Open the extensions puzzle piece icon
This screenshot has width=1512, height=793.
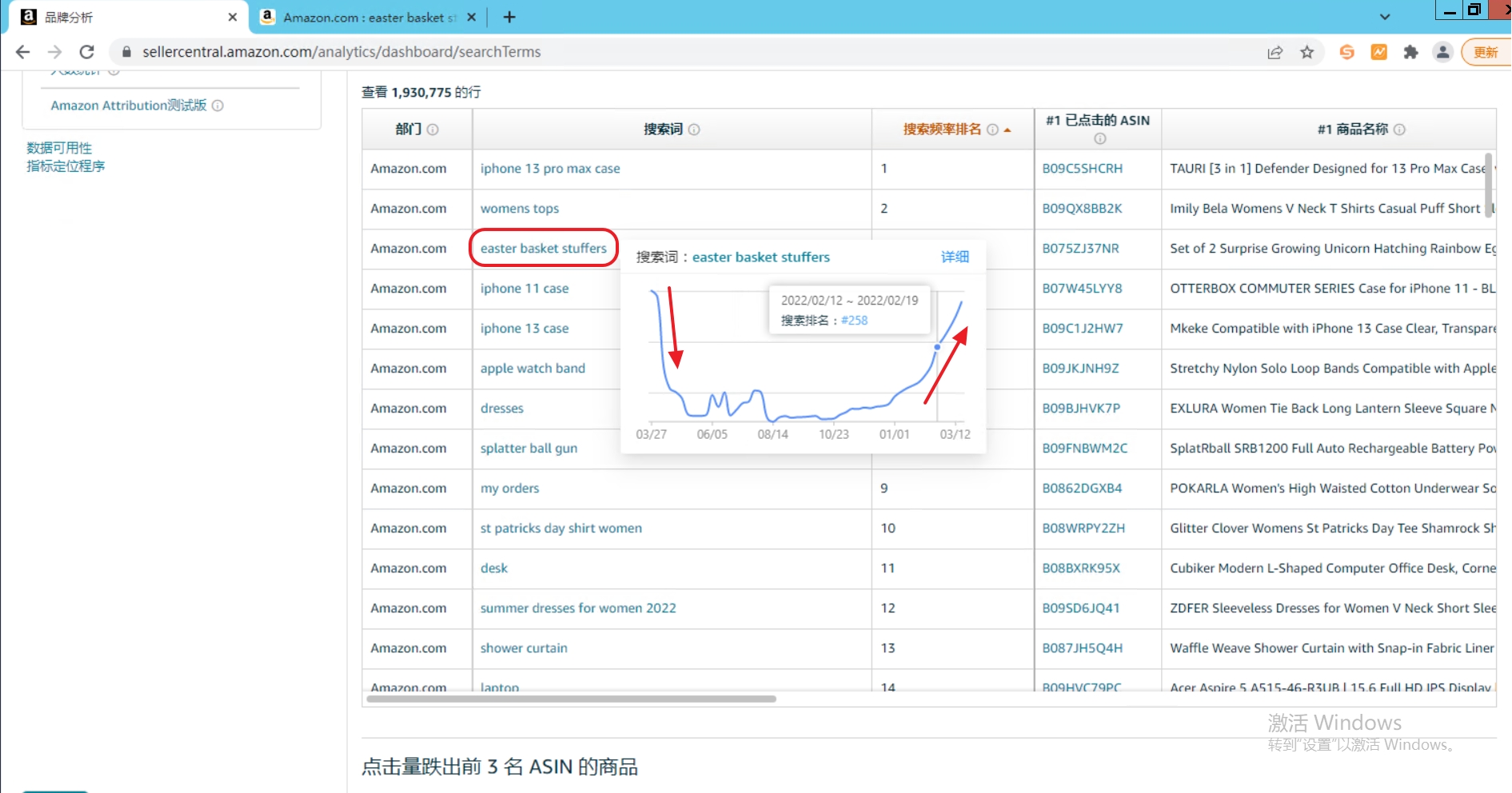[1411, 52]
